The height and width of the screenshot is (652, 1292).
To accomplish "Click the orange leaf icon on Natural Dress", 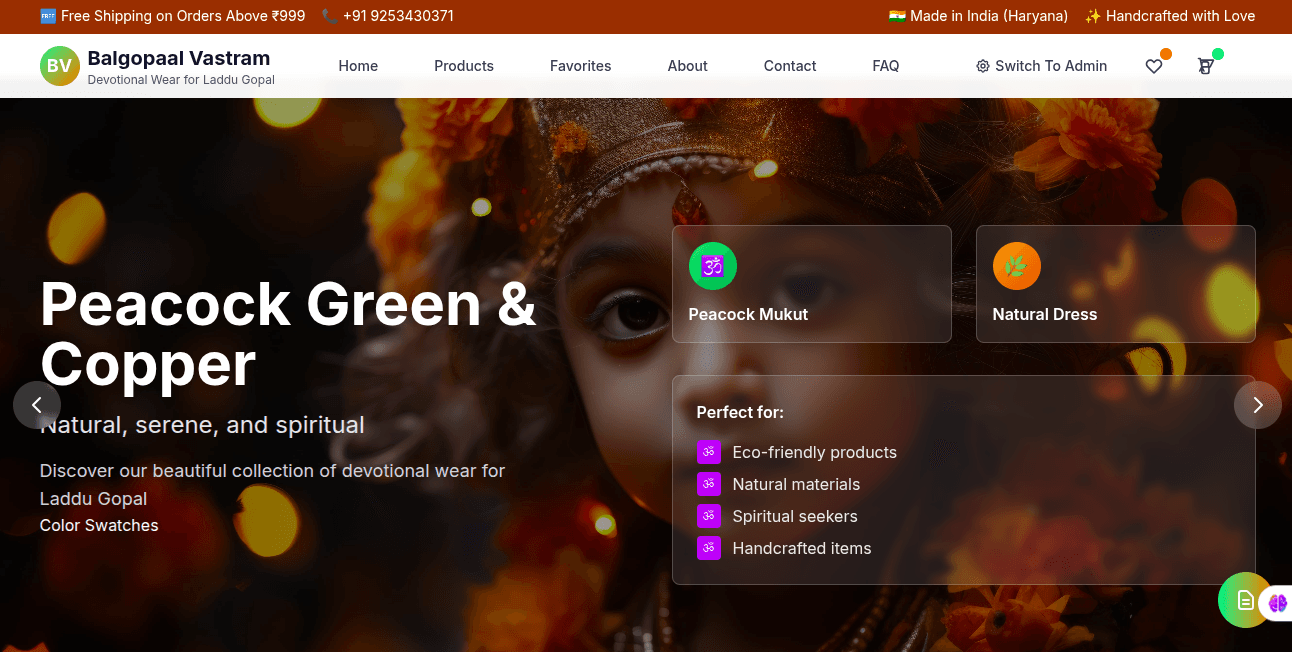I will pos(1017,266).
